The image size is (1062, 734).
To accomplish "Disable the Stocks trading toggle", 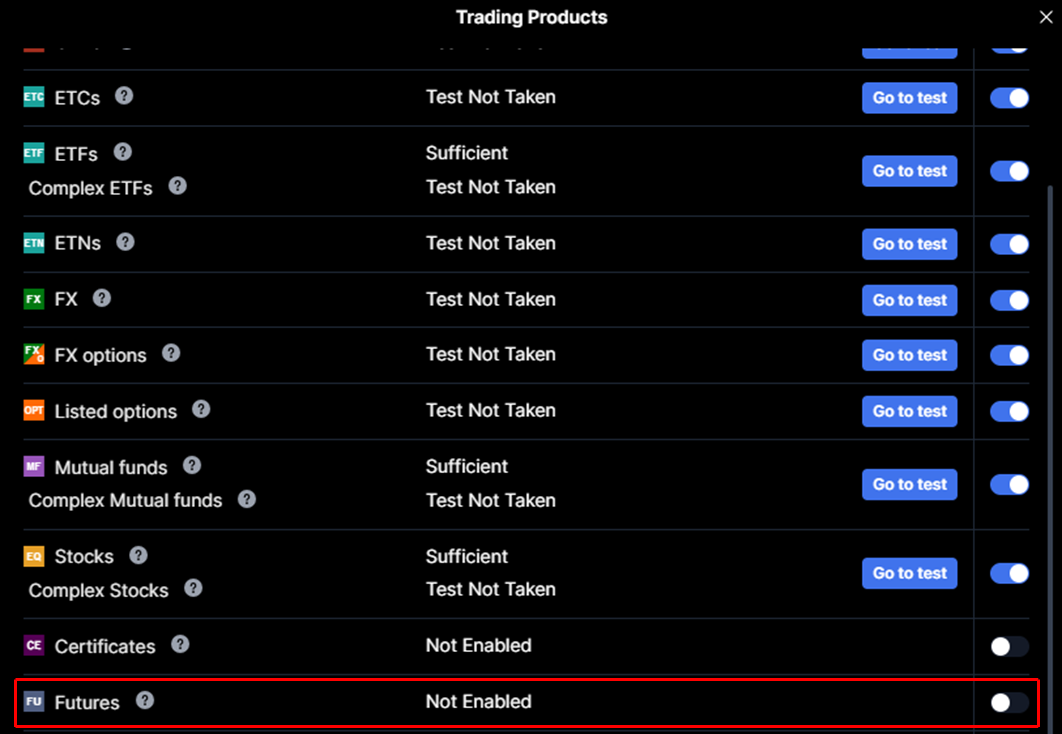I will tap(1009, 573).
